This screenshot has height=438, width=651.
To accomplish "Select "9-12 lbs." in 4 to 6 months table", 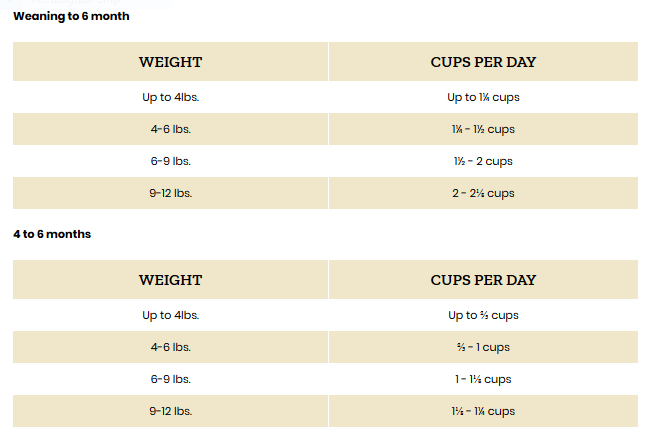I will point(170,411).
